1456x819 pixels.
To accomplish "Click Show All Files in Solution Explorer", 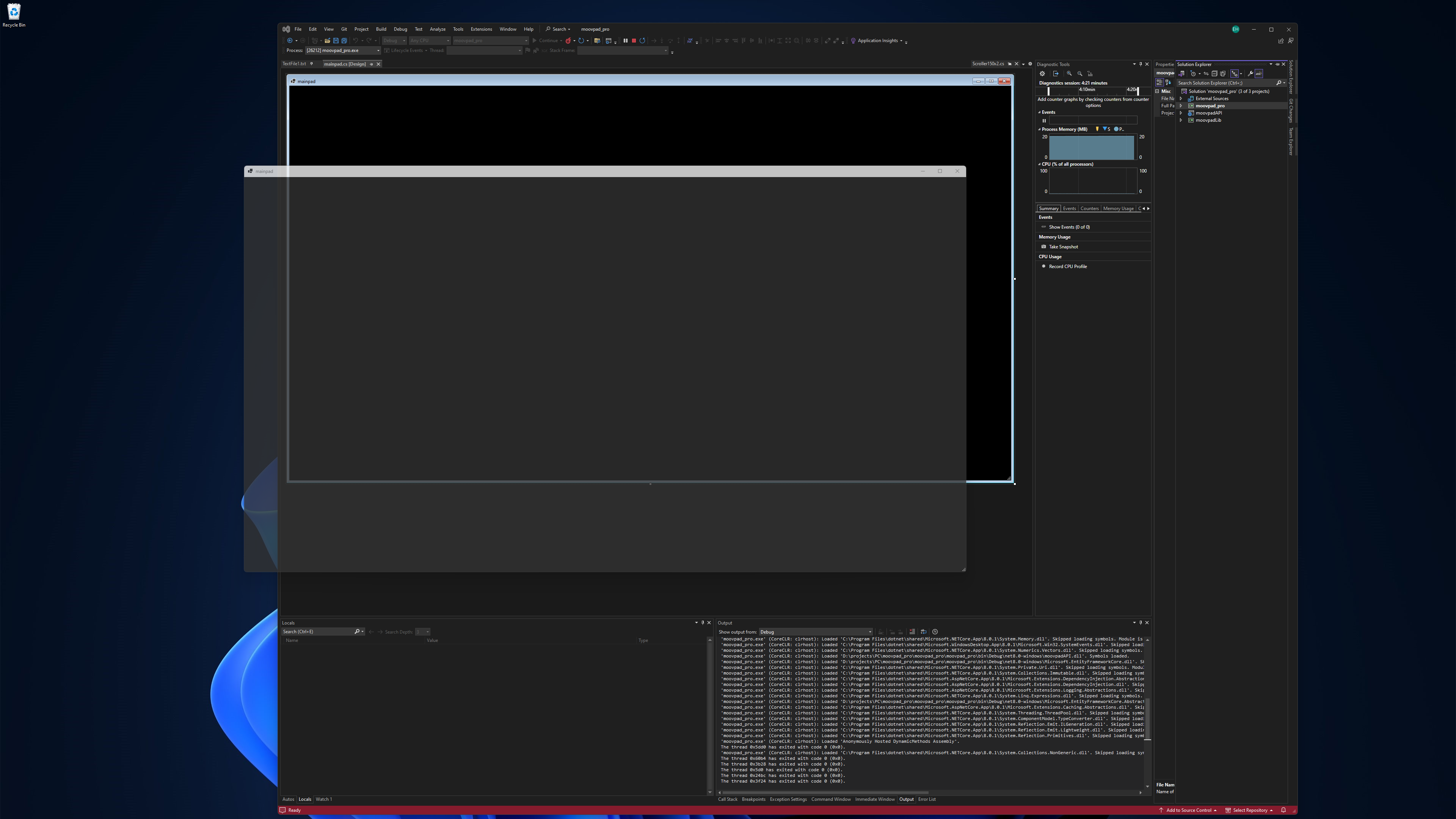I will click(x=1223, y=74).
